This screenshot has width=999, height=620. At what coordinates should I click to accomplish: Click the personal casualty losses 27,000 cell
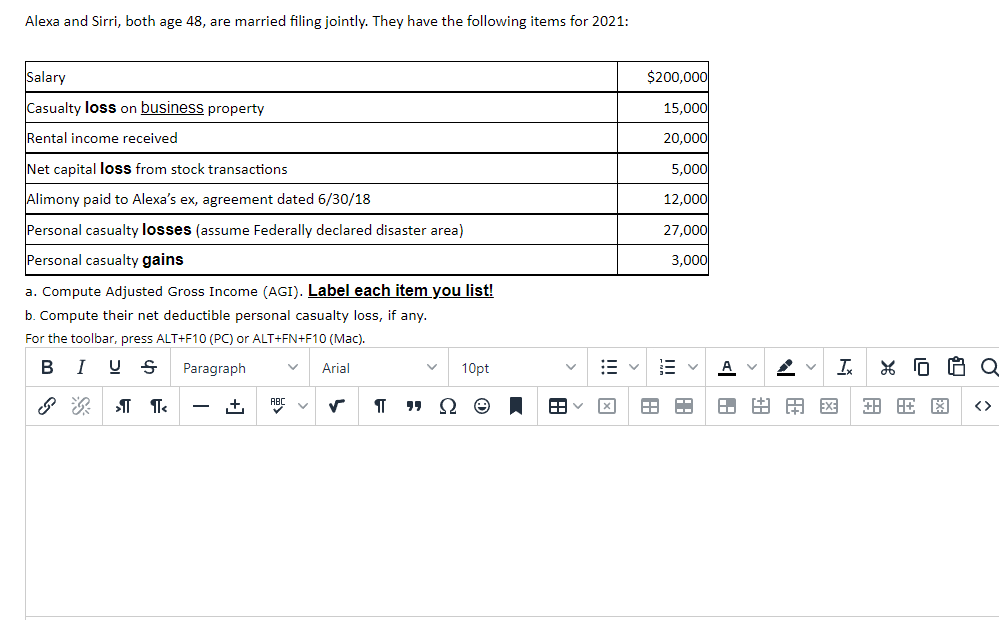point(663,229)
